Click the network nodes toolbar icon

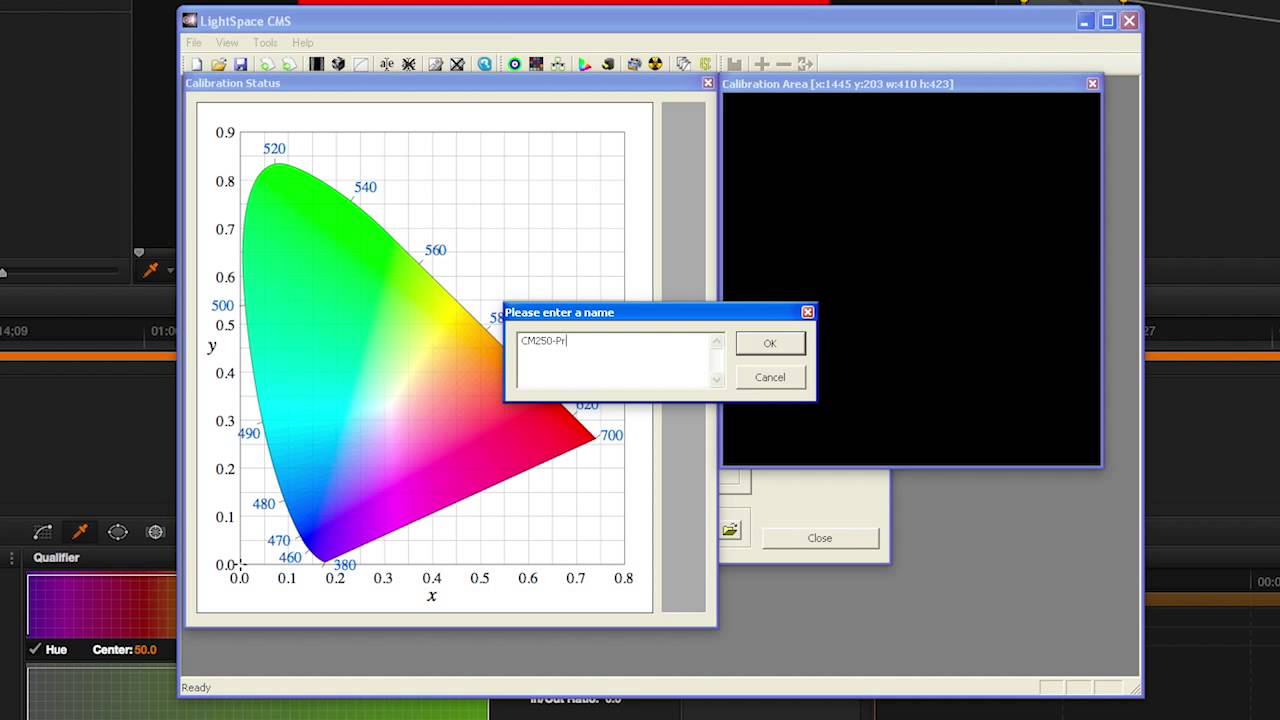pos(558,64)
